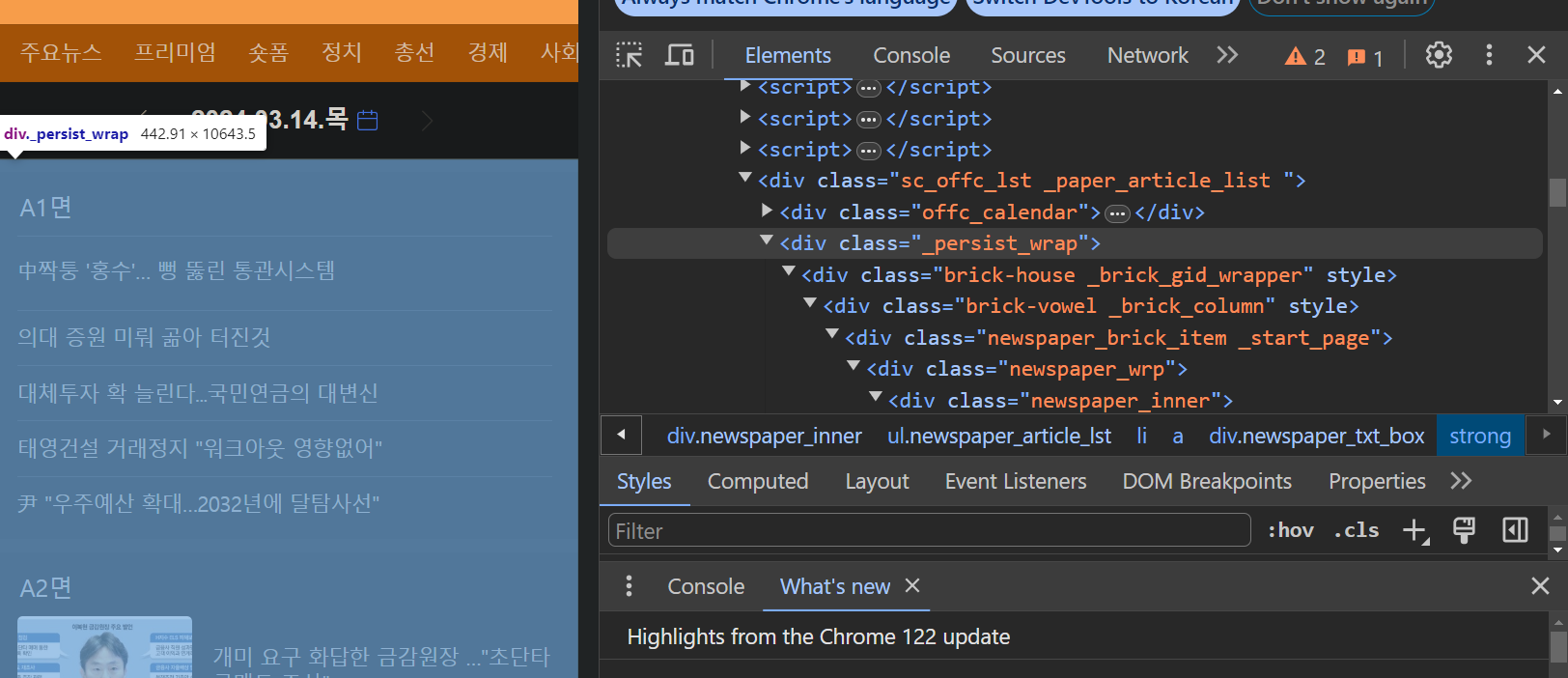Switch to the Styles pane tab
The height and width of the screenshot is (678, 1568).
click(644, 481)
